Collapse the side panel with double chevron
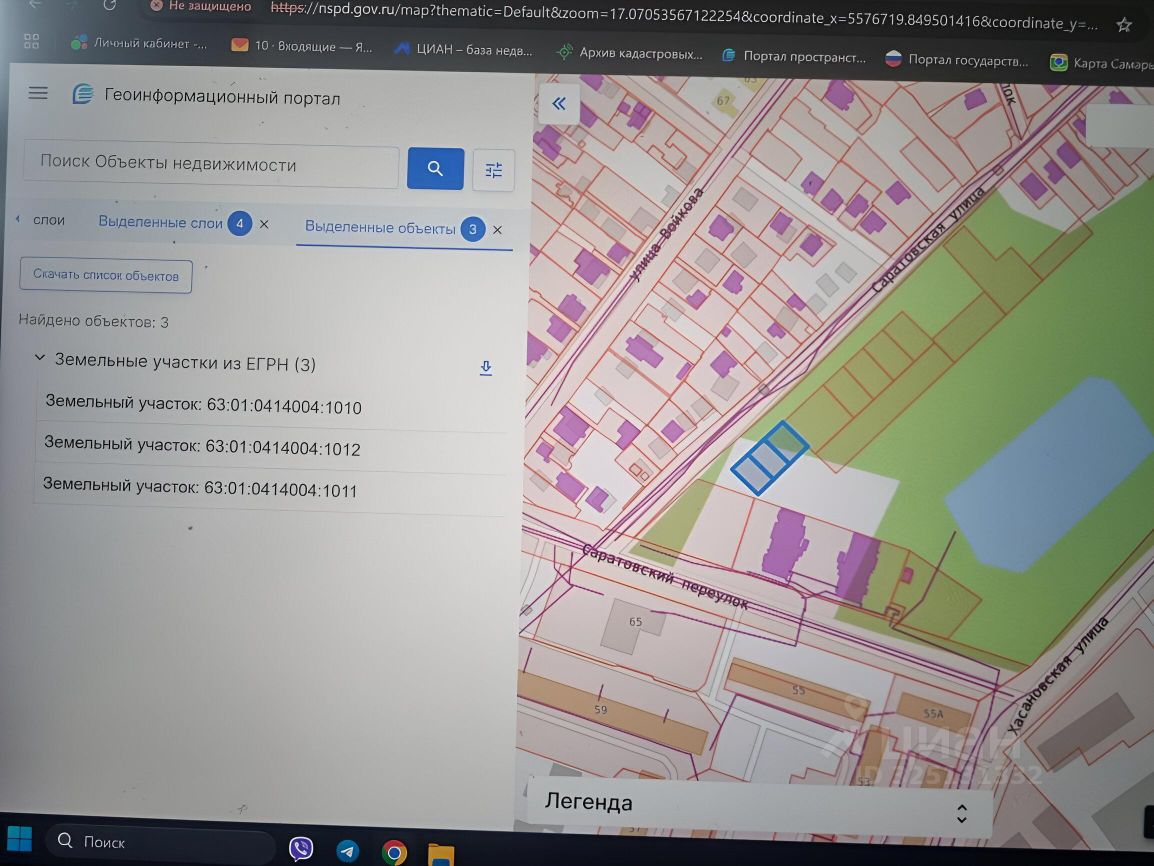1154x866 pixels. click(559, 103)
